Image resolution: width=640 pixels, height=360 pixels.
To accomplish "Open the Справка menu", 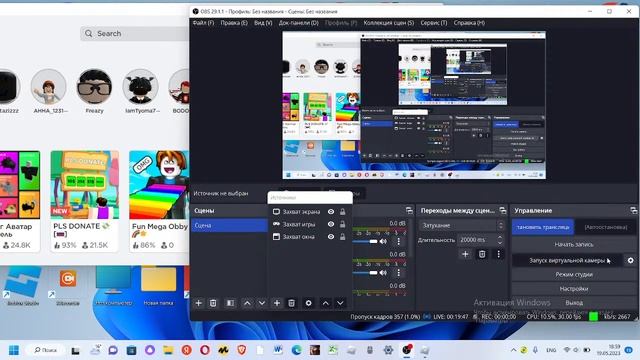I will pyautogui.click(x=469, y=23).
